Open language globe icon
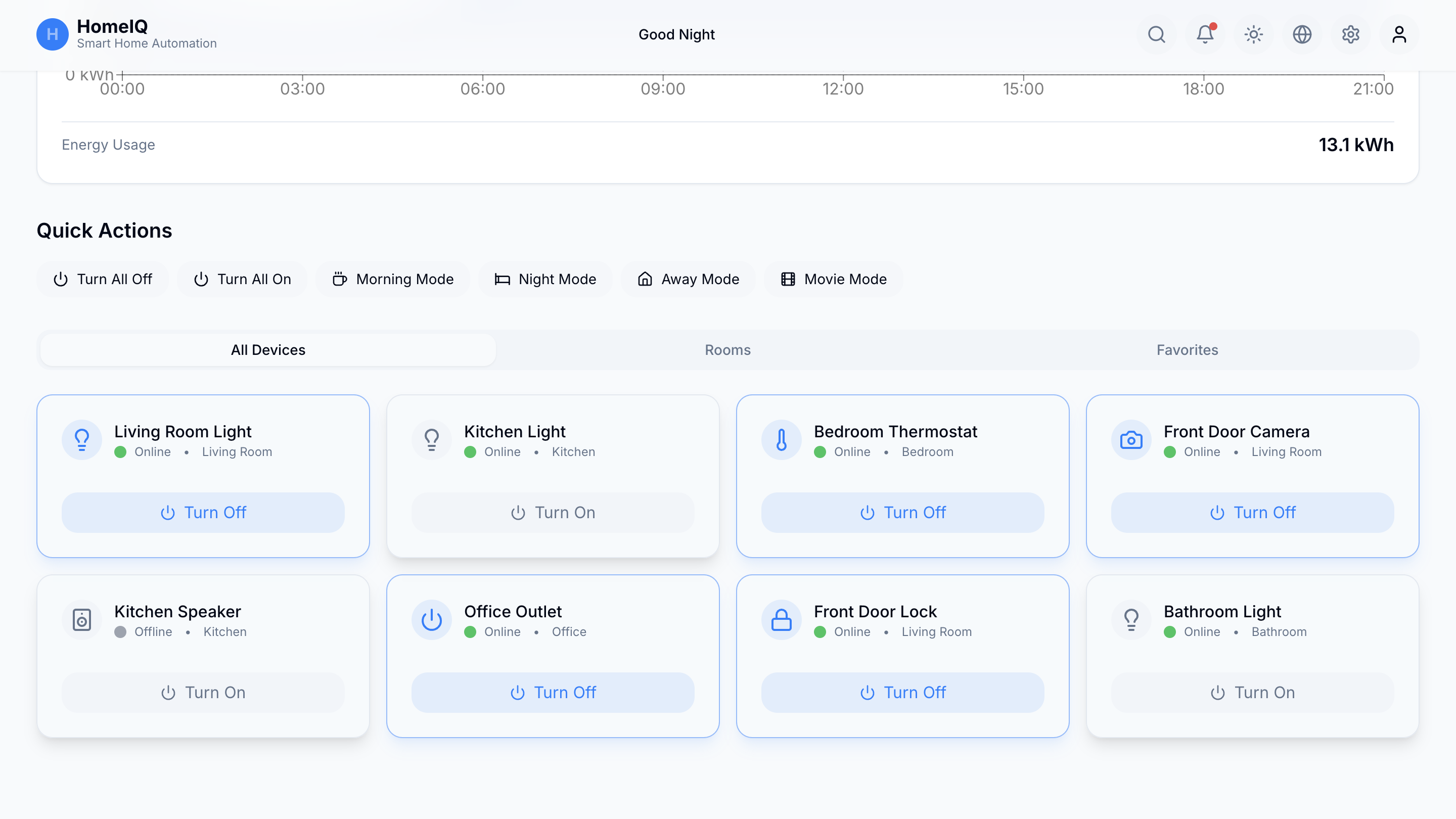 [1302, 34]
